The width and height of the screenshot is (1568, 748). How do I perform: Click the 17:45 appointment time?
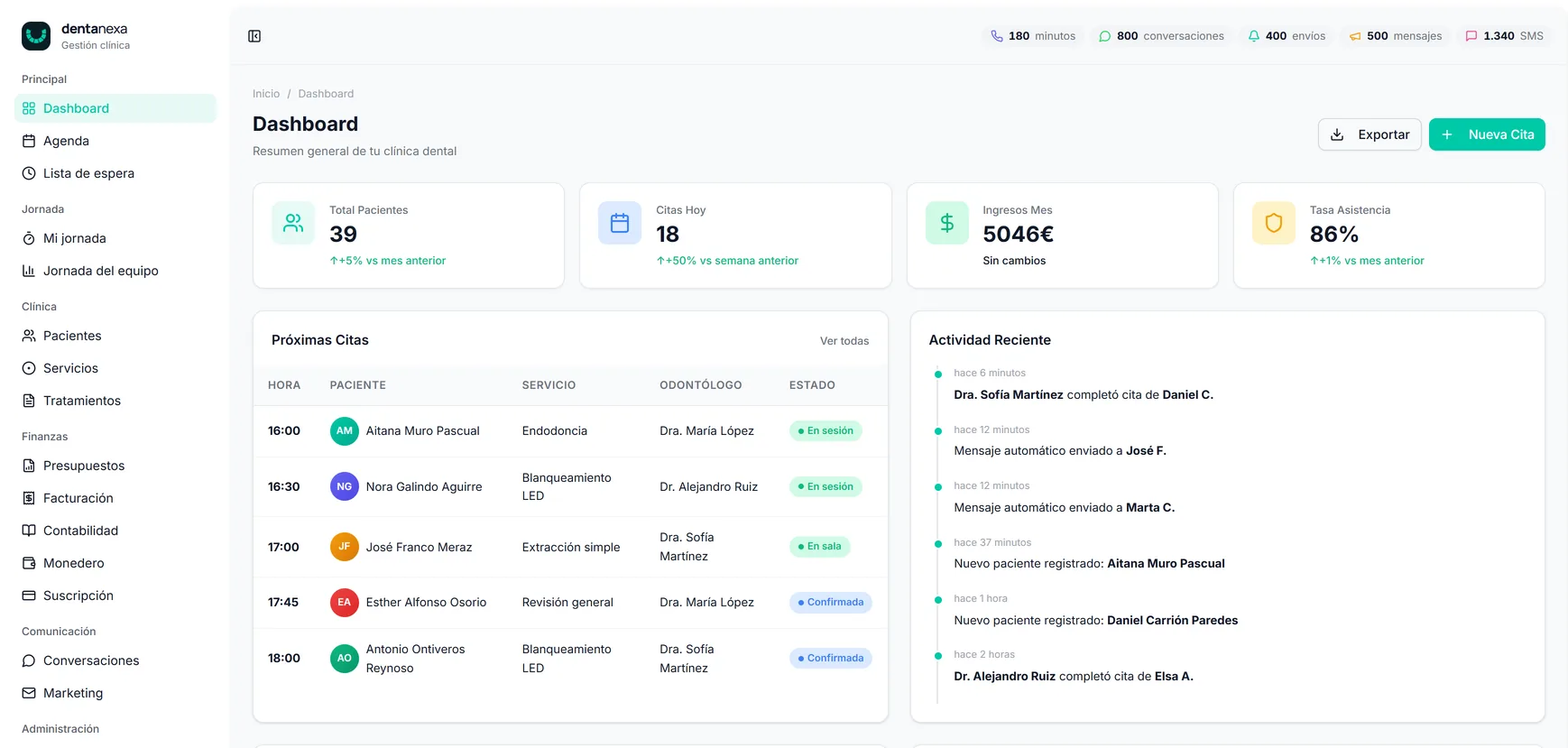click(283, 603)
